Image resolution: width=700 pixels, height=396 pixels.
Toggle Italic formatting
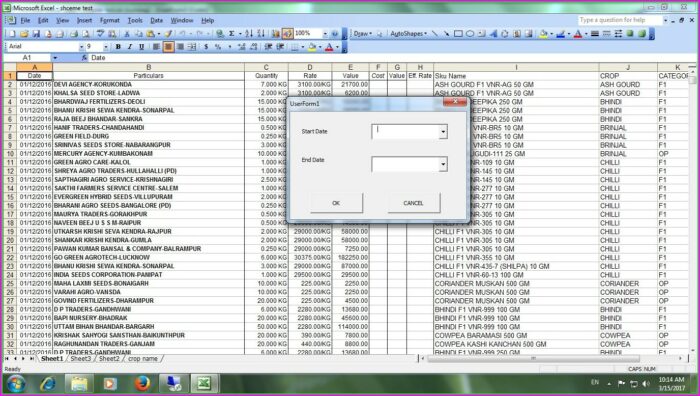(129, 46)
